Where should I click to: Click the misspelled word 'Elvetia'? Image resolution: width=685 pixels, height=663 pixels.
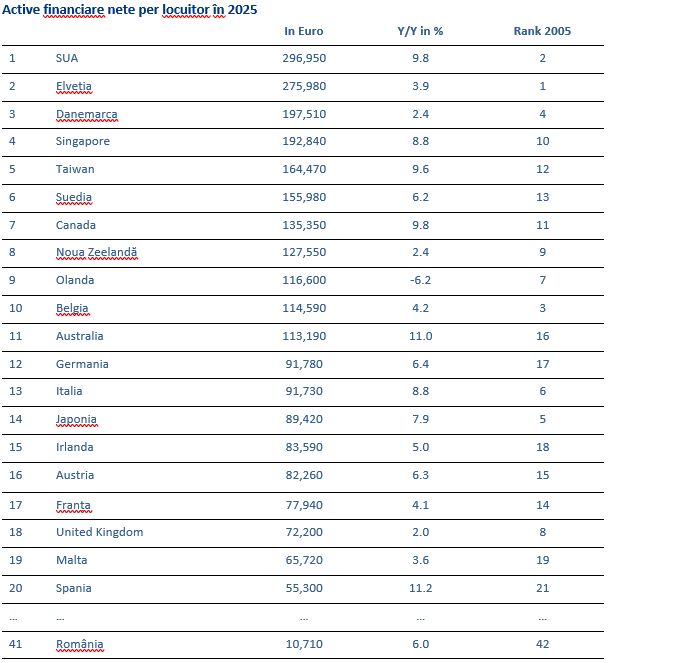(74, 86)
